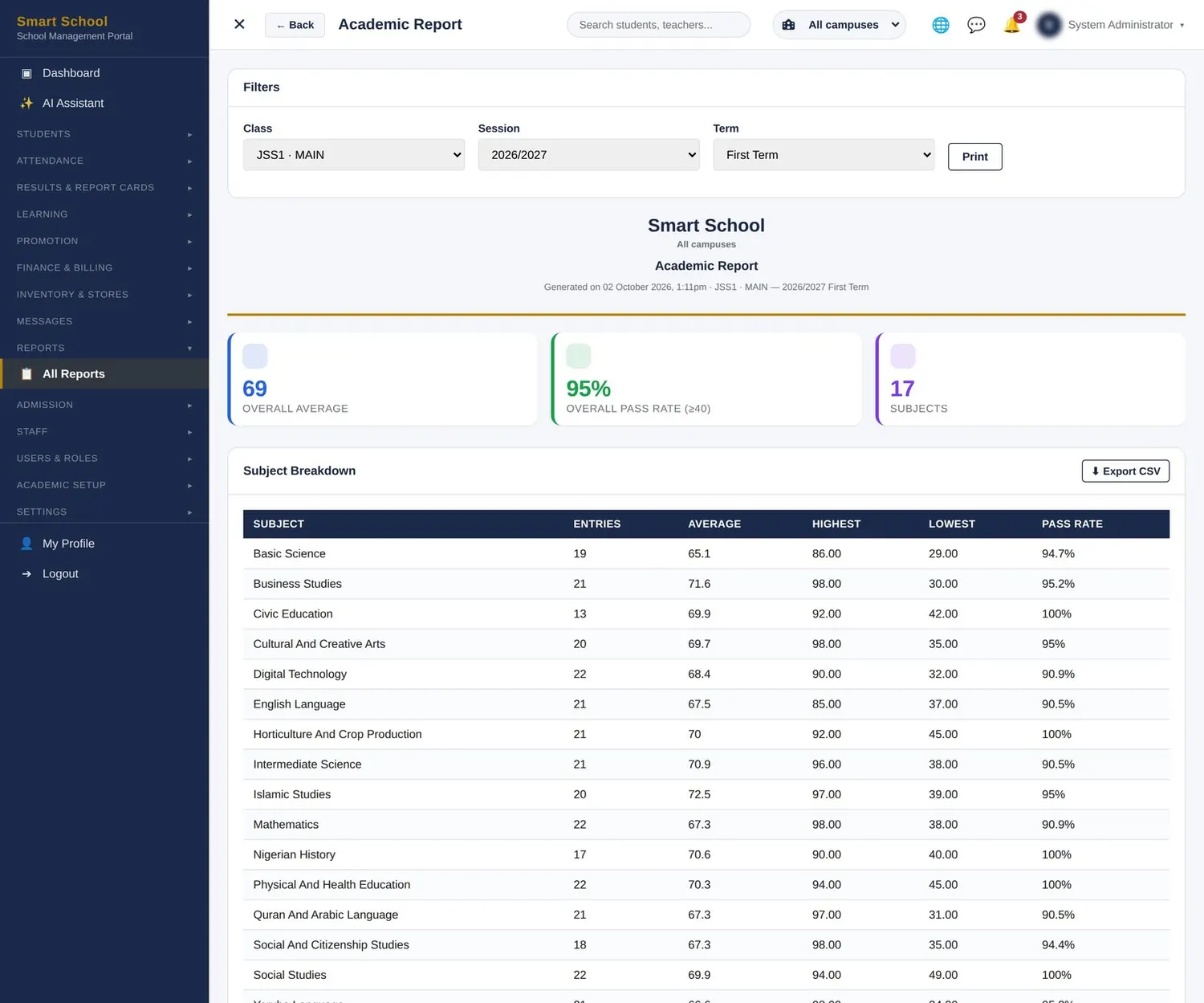The image size is (1204, 1003).
Task: Click the Export CSV button
Action: coord(1125,471)
